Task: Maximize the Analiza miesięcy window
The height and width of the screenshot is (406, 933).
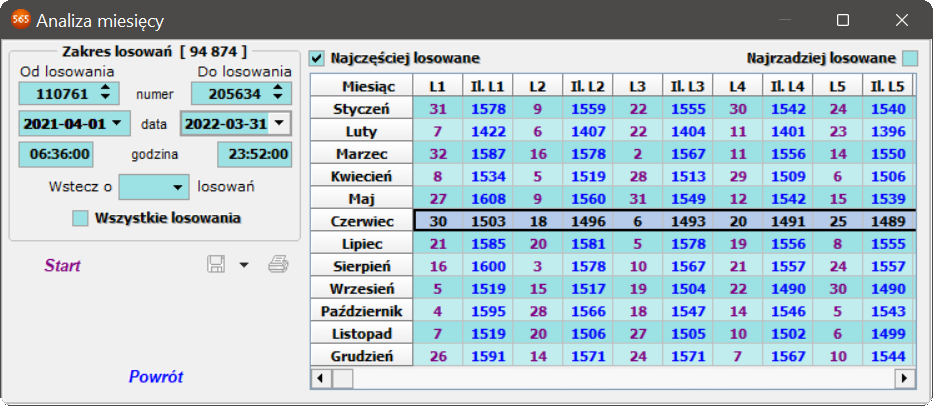Action: [843, 20]
